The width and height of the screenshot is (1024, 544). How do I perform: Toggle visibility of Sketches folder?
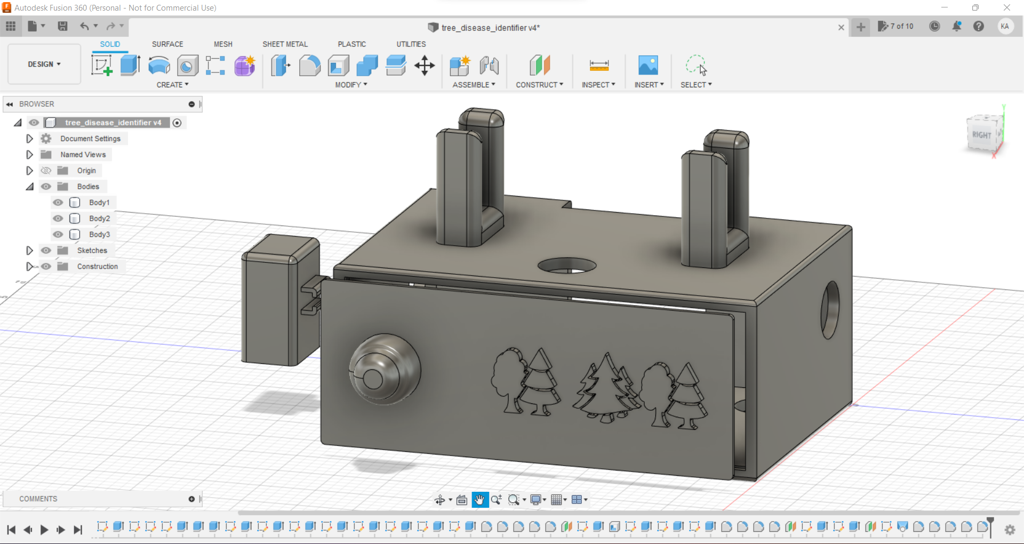pos(46,251)
